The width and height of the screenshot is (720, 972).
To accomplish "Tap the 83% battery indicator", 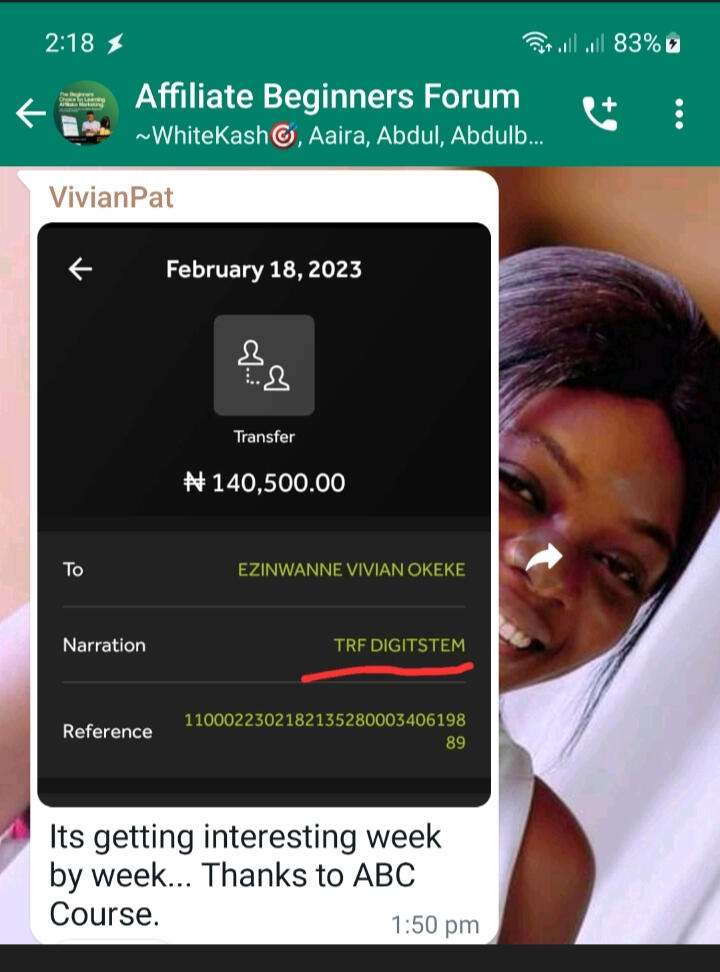I will 647,43.
